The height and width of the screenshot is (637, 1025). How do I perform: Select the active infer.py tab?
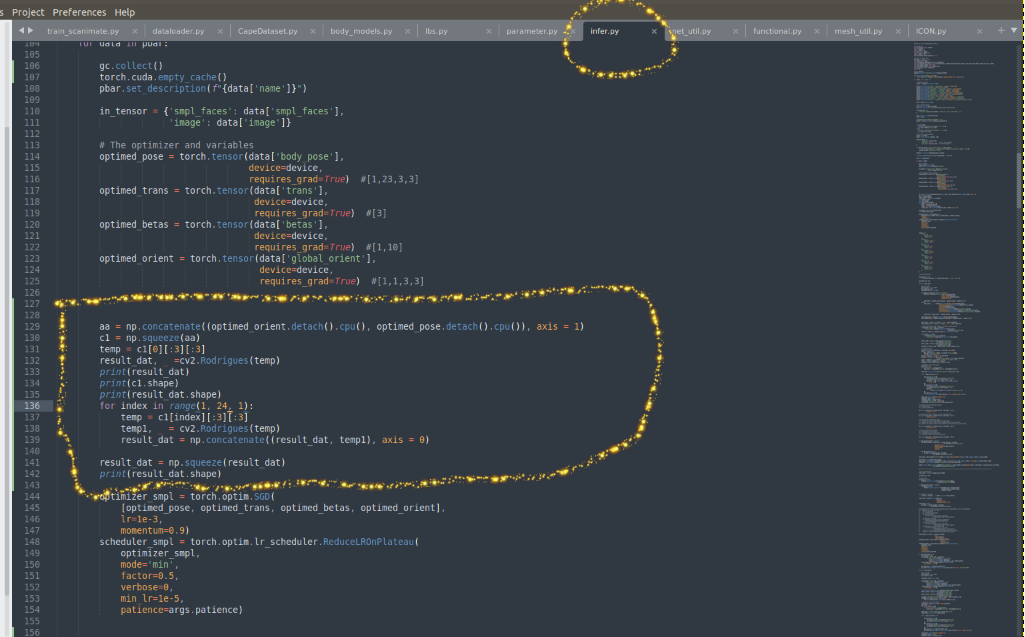point(604,31)
